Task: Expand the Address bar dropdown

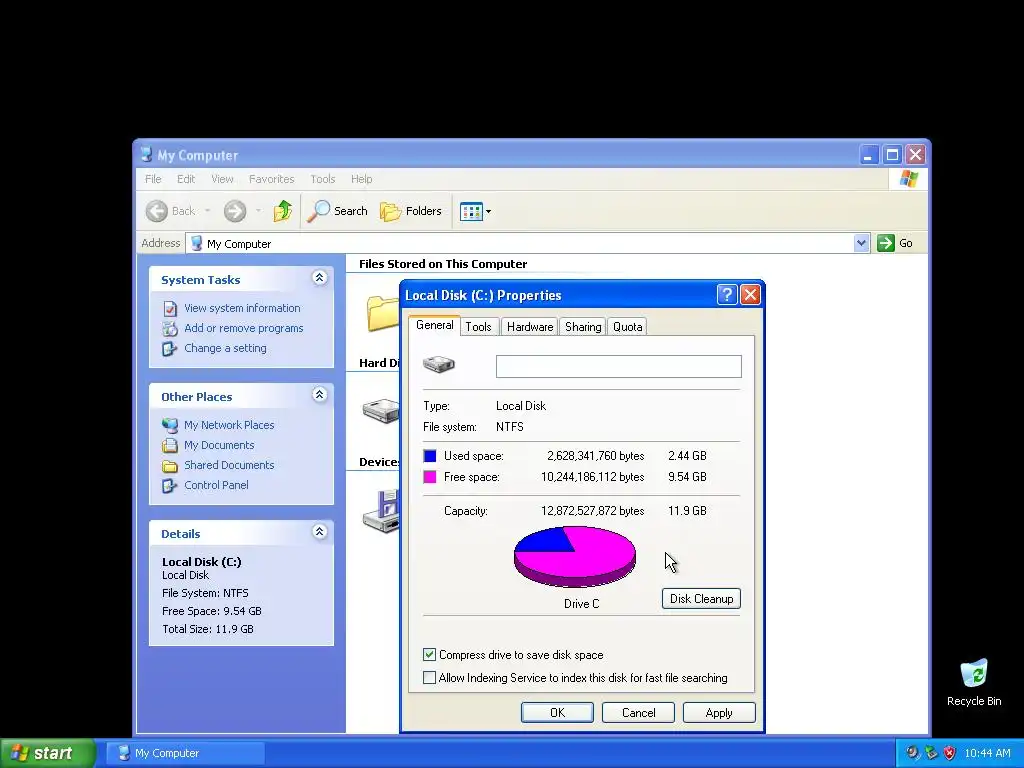Action: 861,243
